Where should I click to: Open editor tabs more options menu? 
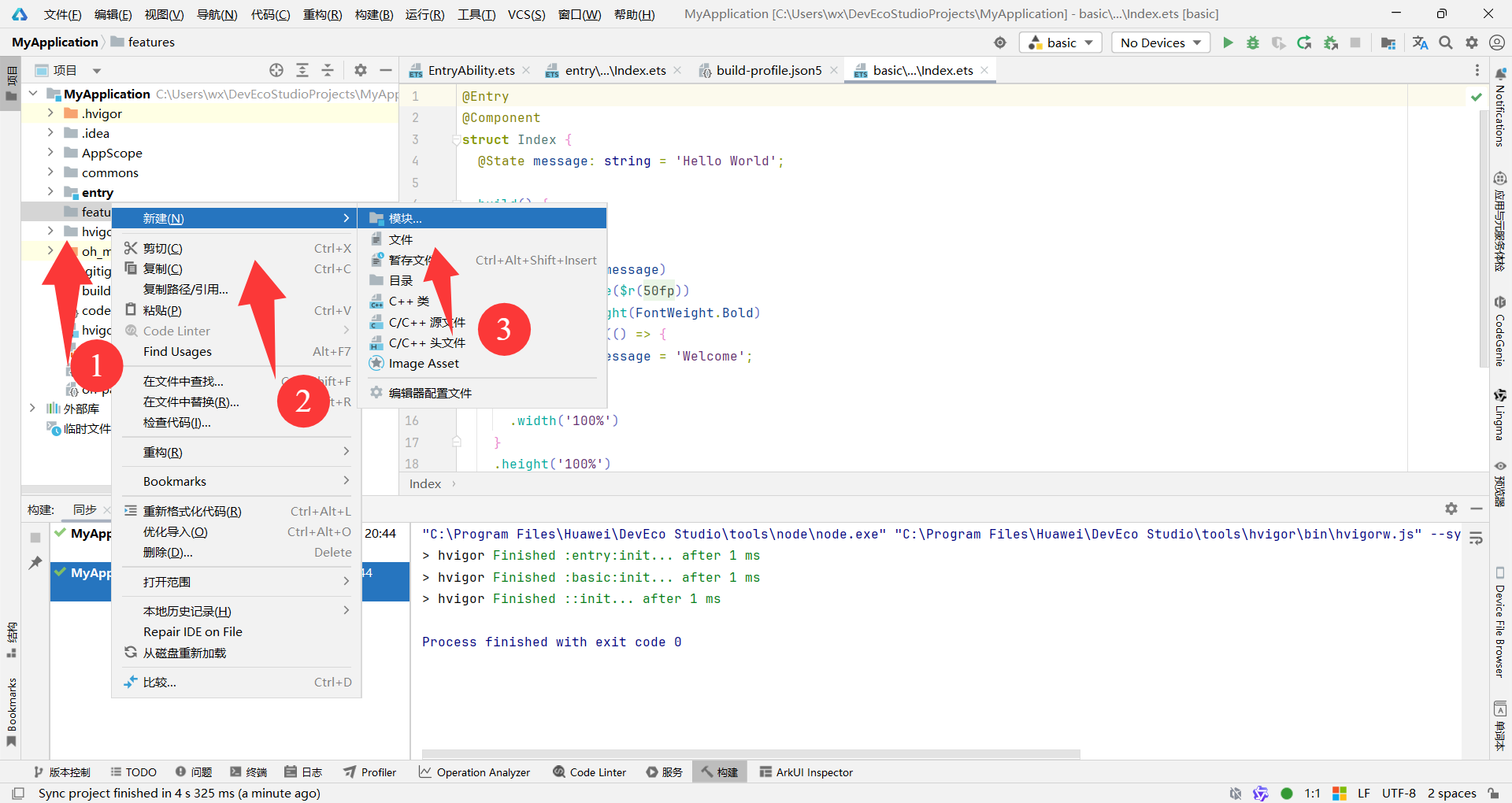click(x=1477, y=70)
